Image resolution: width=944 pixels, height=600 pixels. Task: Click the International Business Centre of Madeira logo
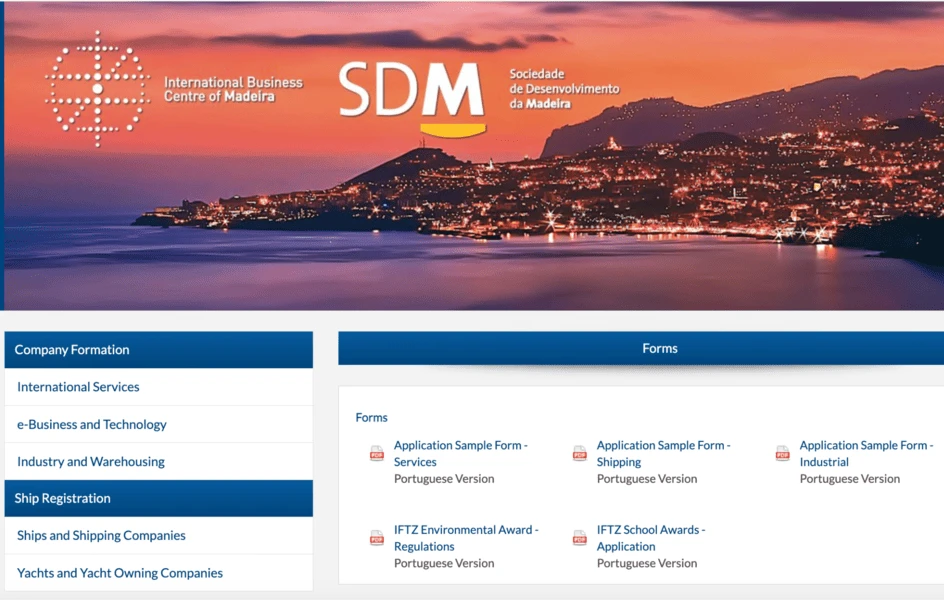click(x=173, y=89)
